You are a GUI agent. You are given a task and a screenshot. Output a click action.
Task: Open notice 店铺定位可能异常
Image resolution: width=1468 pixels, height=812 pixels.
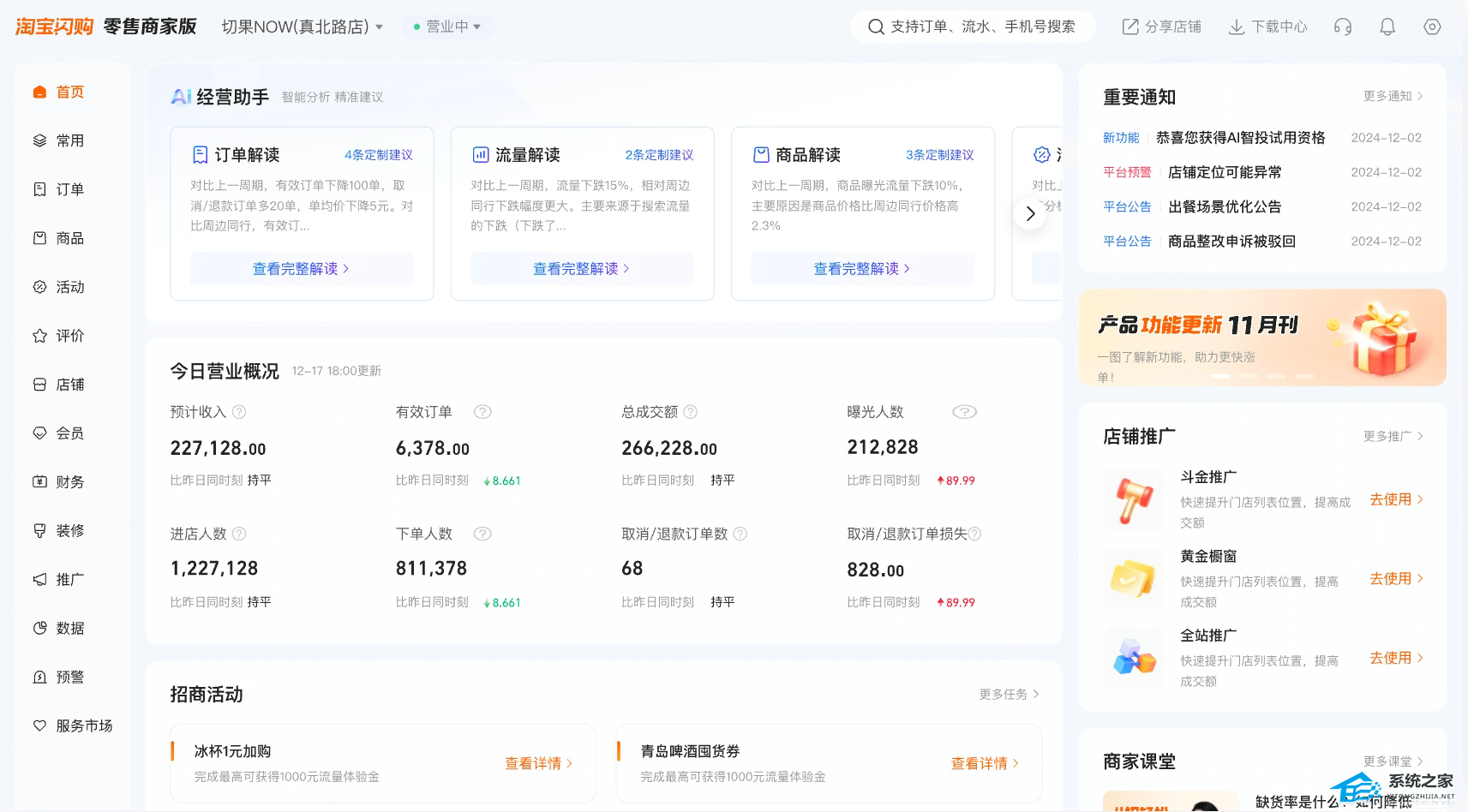(x=1225, y=172)
